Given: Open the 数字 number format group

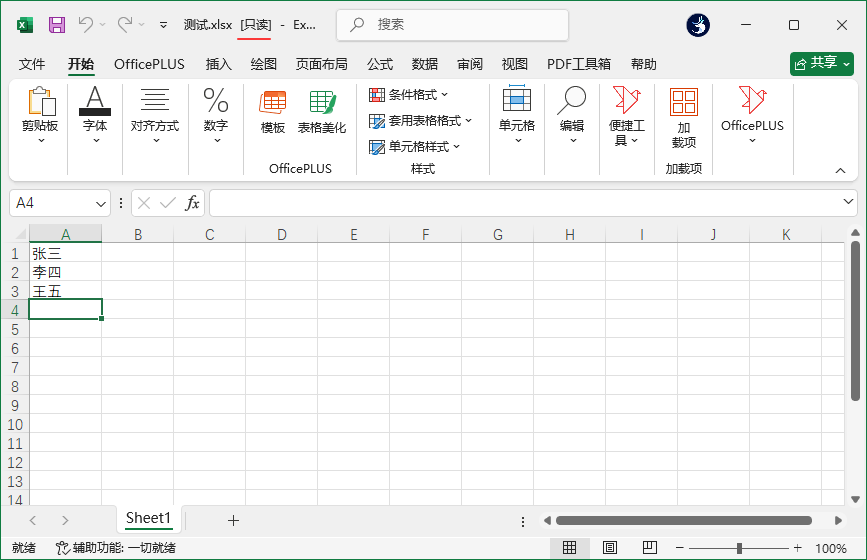Looking at the screenshot, I should tap(216, 115).
